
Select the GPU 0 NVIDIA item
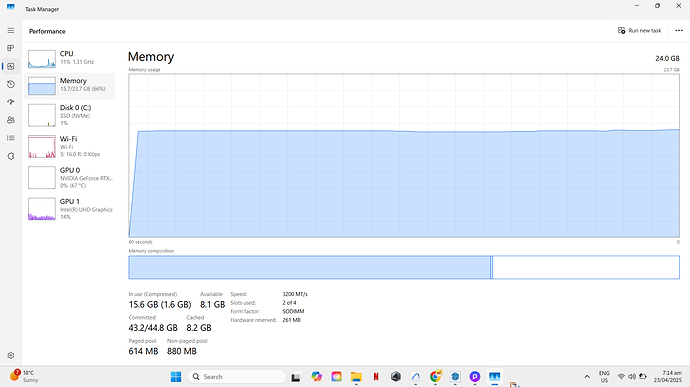pyautogui.click(x=70, y=177)
